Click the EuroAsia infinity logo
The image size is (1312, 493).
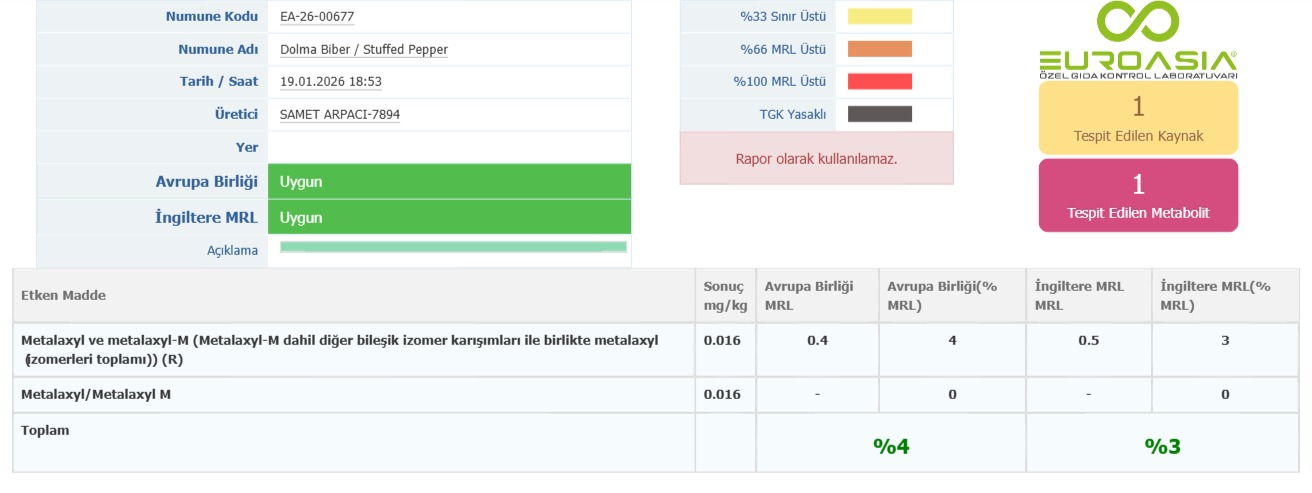(x=1138, y=24)
